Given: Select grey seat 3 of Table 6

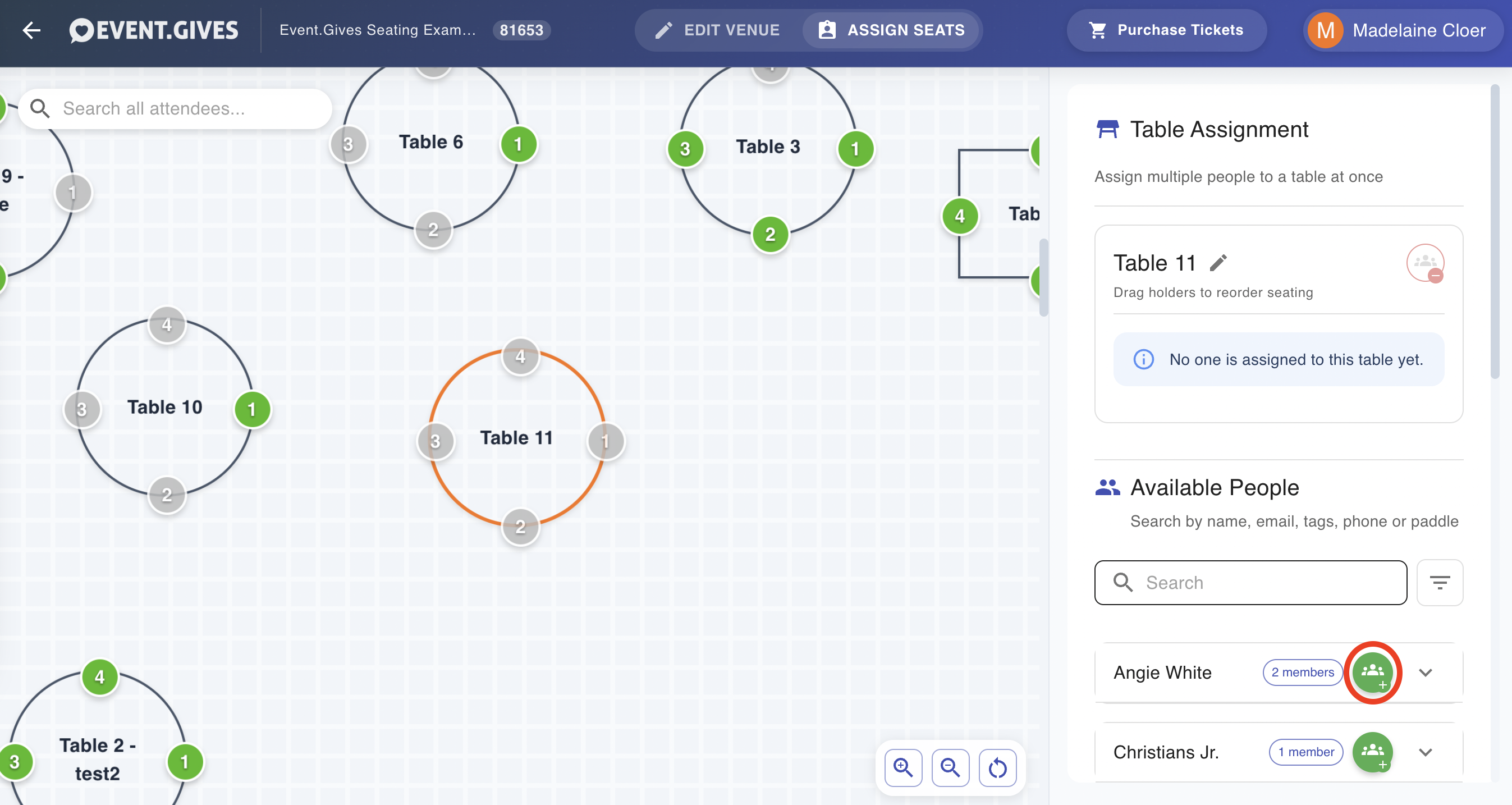Looking at the screenshot, I should (x=348, y=144).
